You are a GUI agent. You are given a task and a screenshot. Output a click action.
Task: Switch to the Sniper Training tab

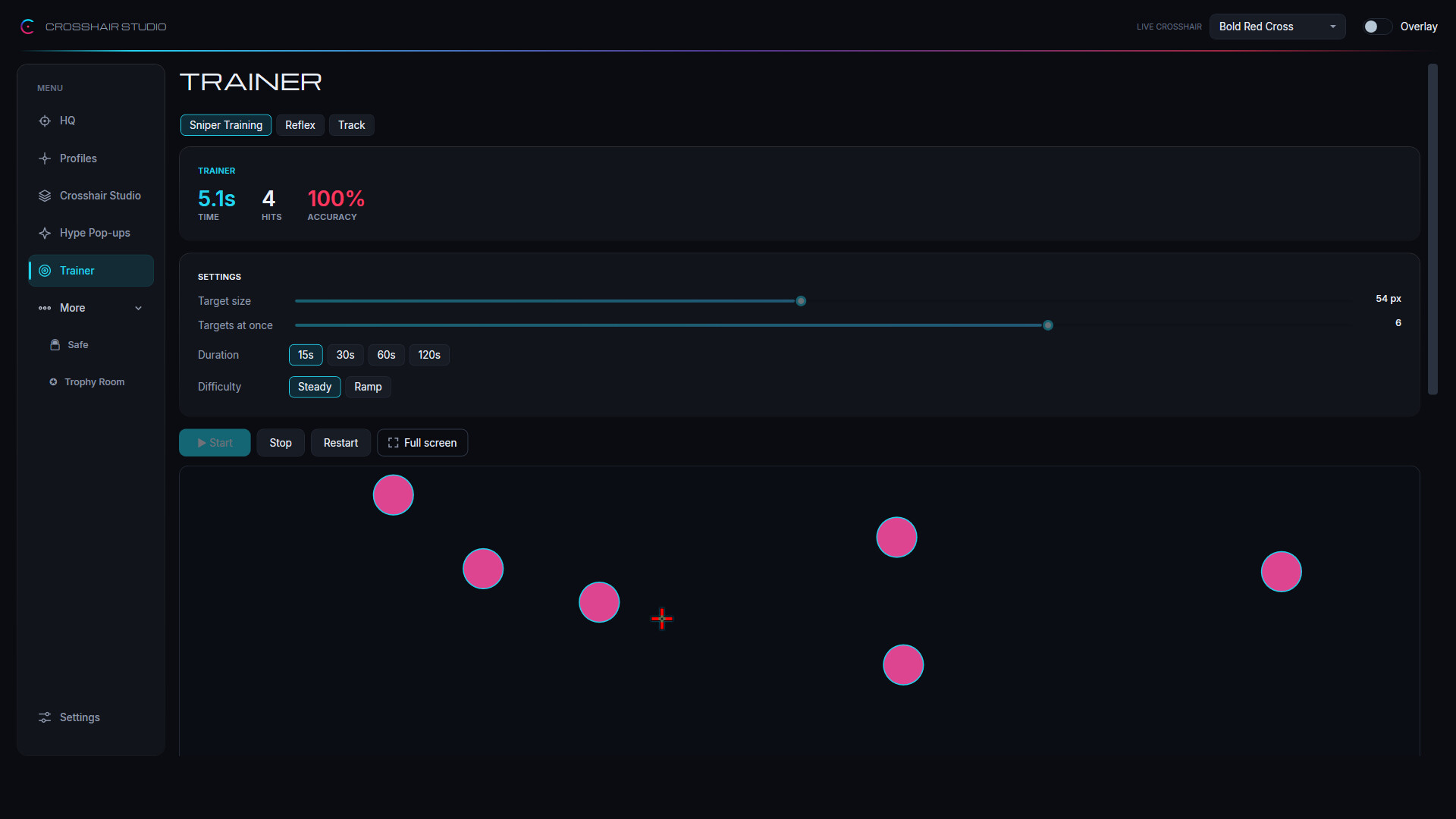[226, 125]
